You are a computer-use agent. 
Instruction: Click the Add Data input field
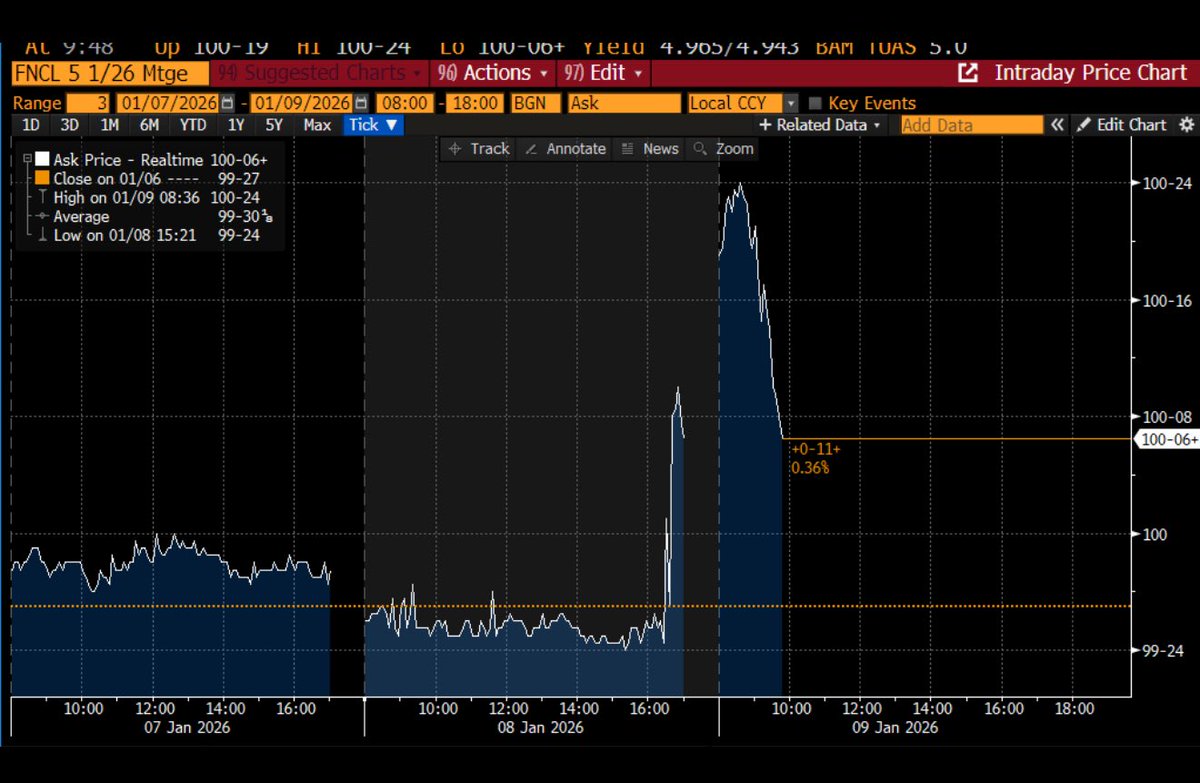click(971, 125)
